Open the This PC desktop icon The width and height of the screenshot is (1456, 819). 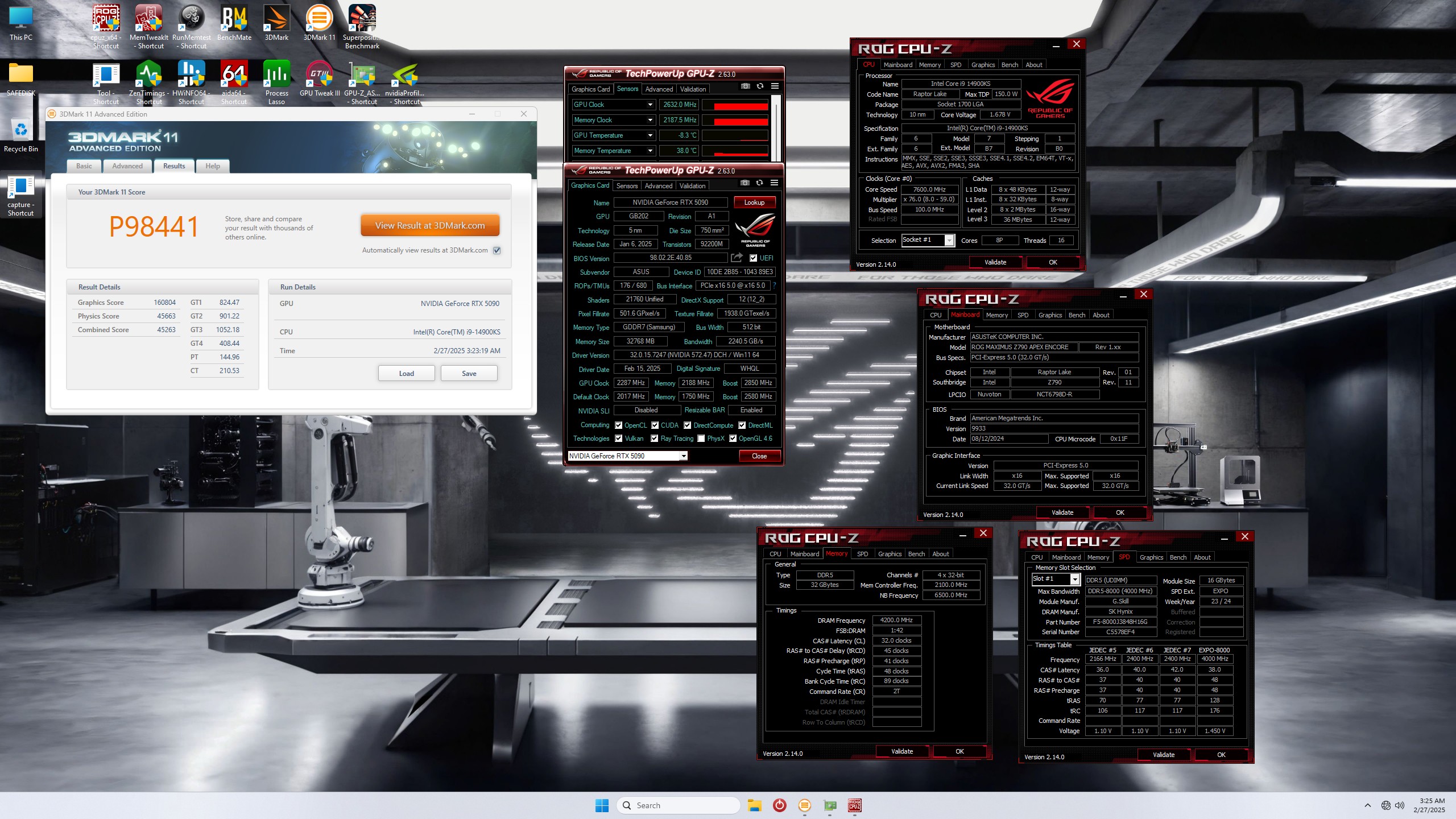click(x=21, y=24)
